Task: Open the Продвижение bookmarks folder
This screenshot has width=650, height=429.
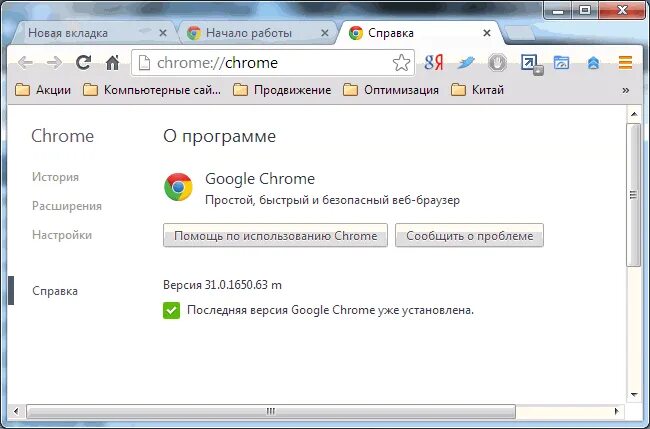Action: point(282,90)
